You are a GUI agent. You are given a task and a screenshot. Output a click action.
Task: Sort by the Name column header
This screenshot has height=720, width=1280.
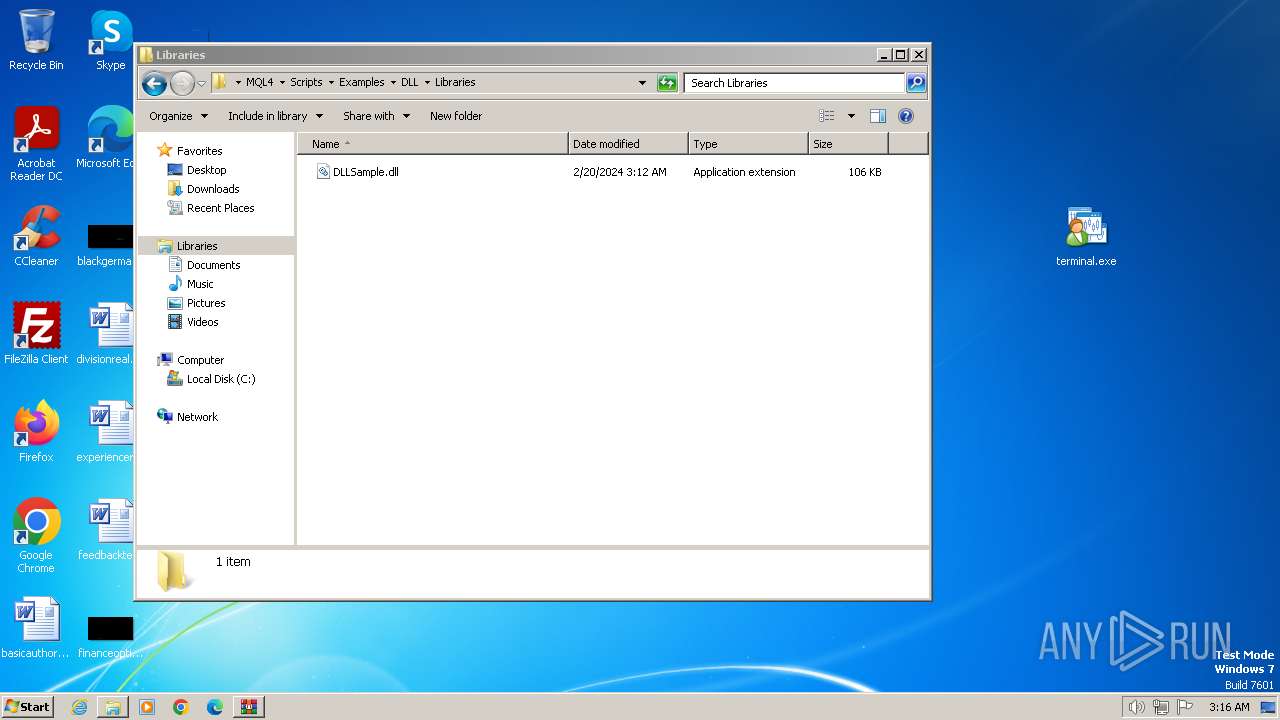click(x=433, y=144)
